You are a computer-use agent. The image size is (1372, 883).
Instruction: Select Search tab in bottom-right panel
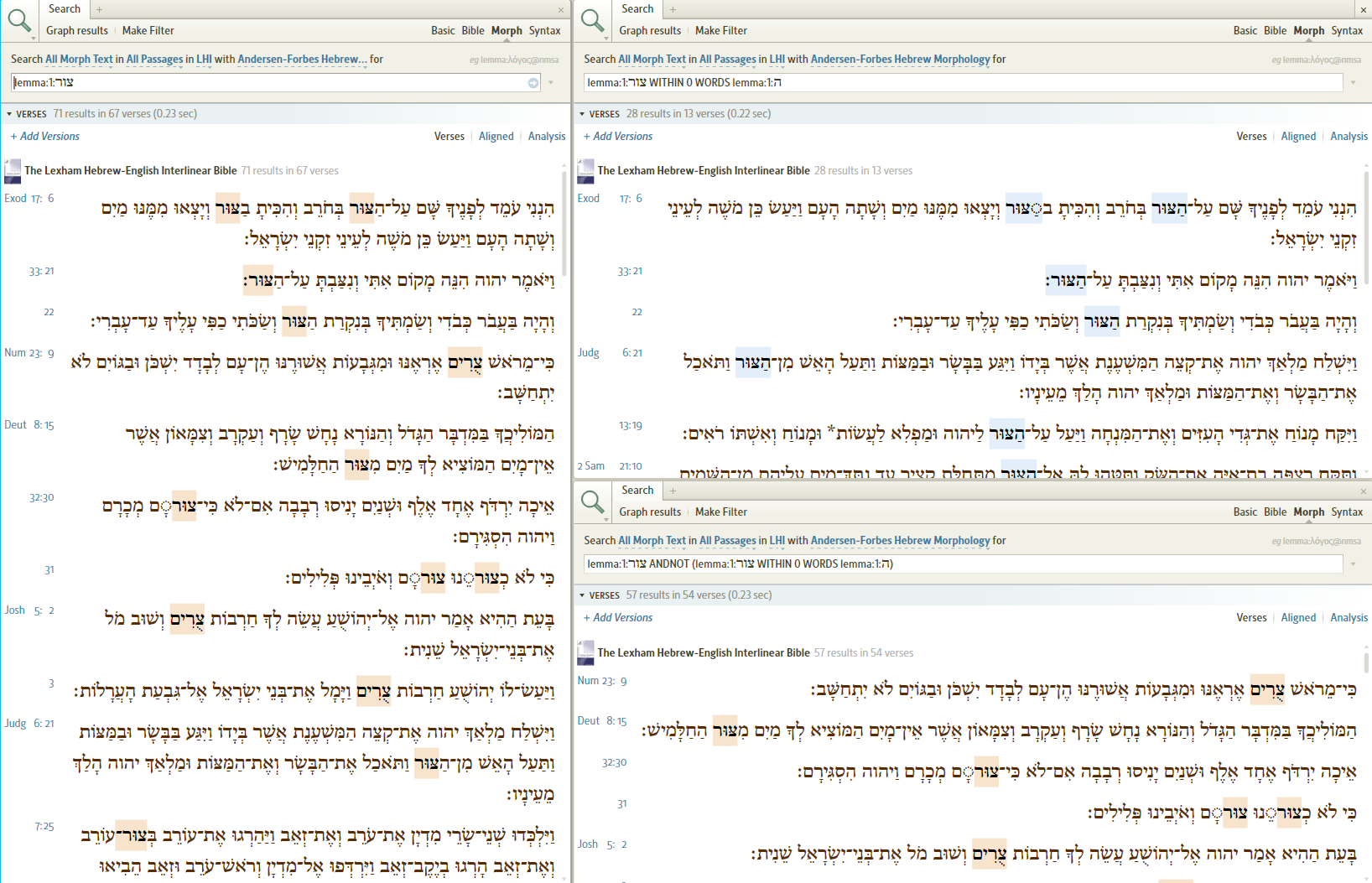coord(637,491)
